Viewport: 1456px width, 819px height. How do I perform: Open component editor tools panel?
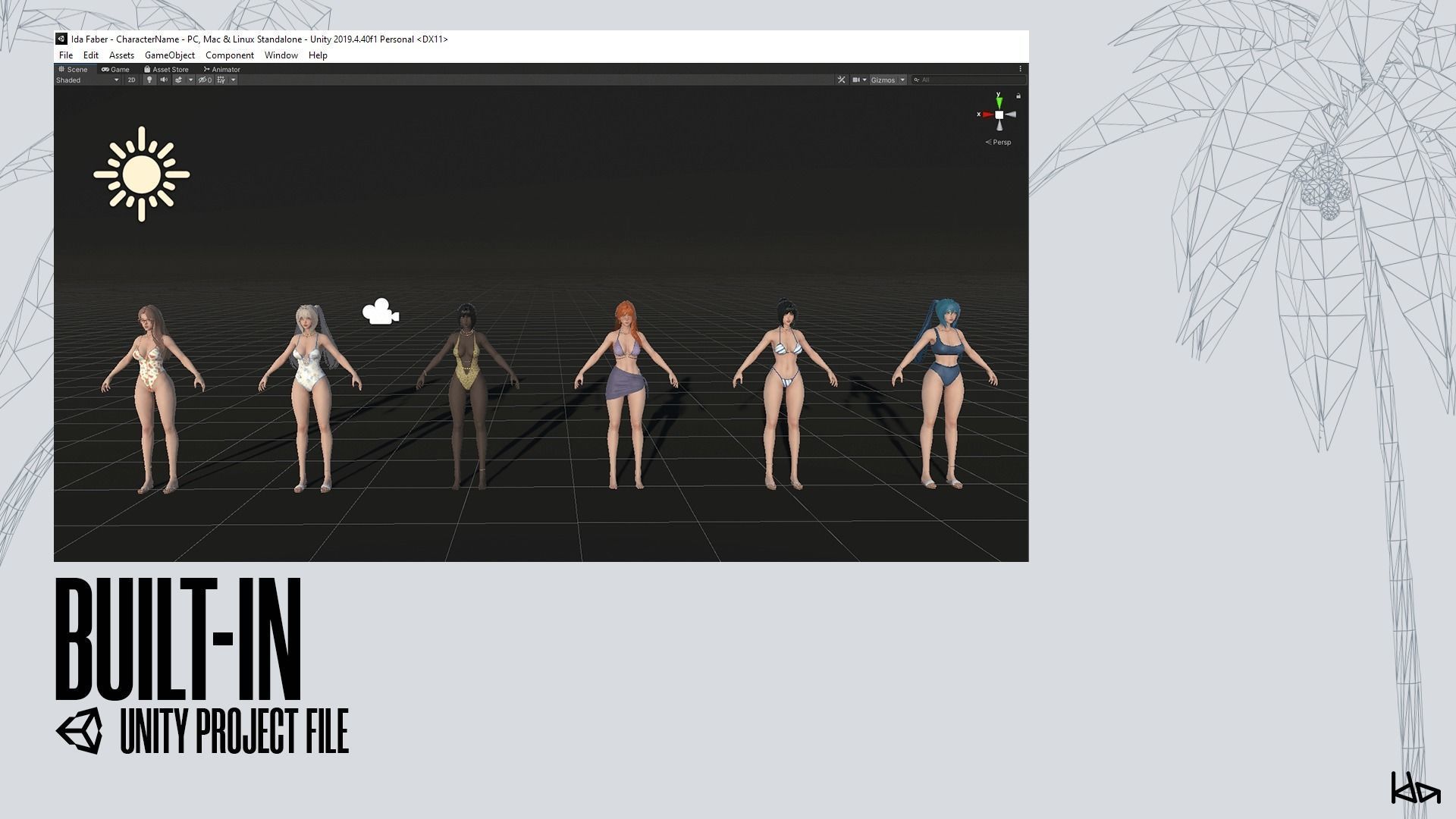pyautogui.click(x=841, y=80)
